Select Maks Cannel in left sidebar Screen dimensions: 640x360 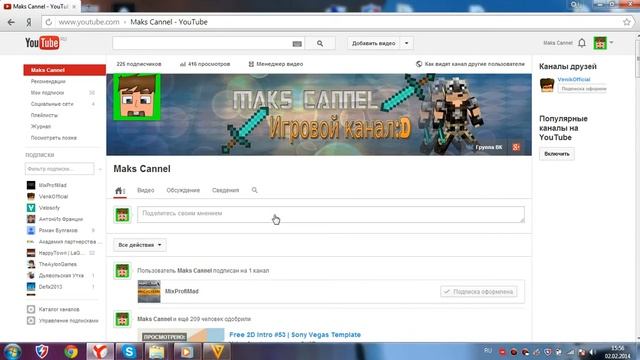point(64,70)
